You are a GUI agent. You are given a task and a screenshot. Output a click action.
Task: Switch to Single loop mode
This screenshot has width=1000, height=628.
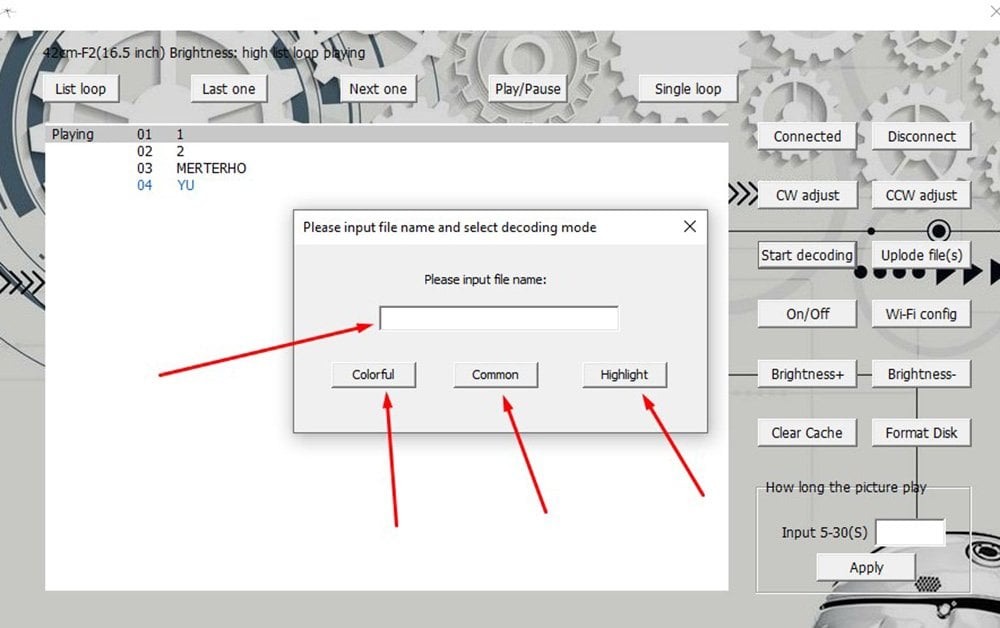(x=687, y=89)
